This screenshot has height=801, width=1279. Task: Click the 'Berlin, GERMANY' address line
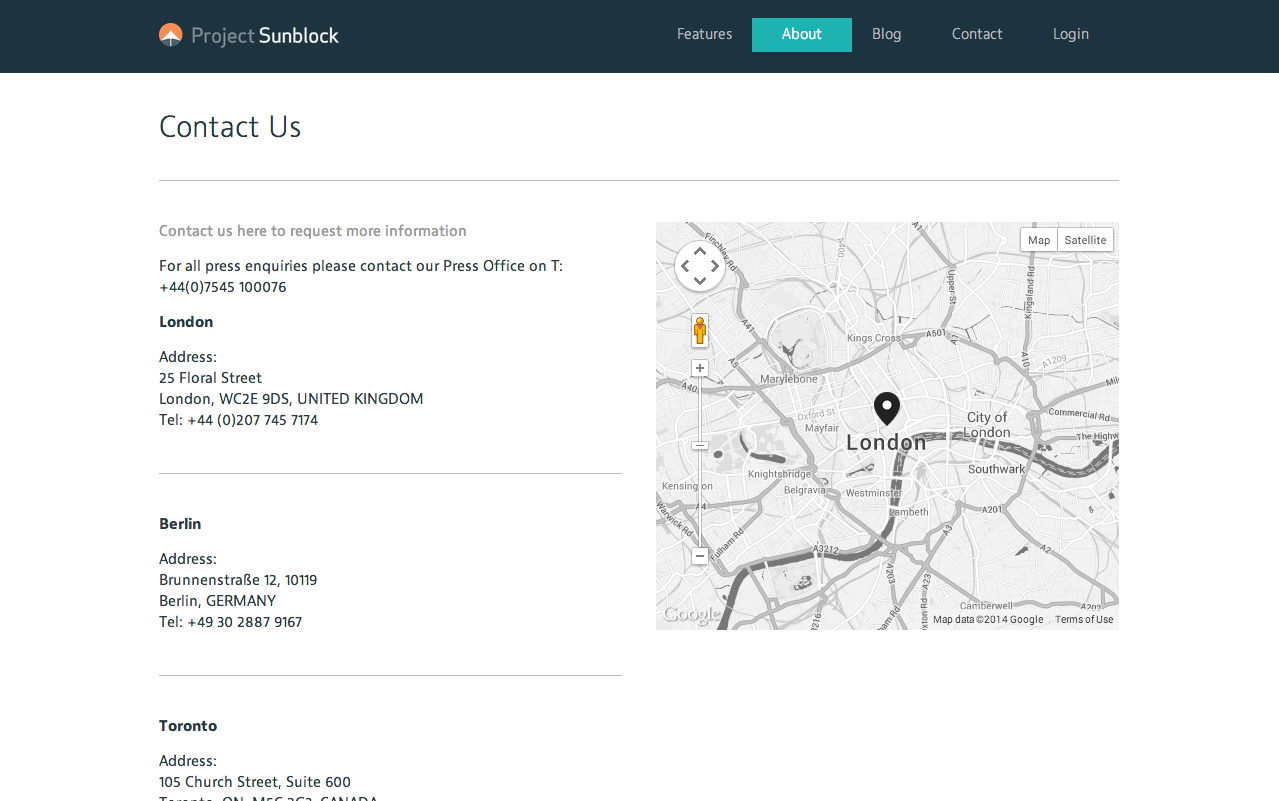point(218,601)
